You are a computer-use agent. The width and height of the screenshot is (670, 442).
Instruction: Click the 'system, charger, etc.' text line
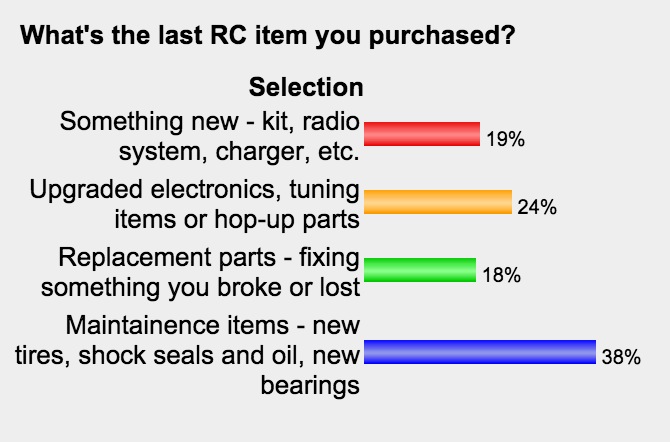(x=239, y=152)
